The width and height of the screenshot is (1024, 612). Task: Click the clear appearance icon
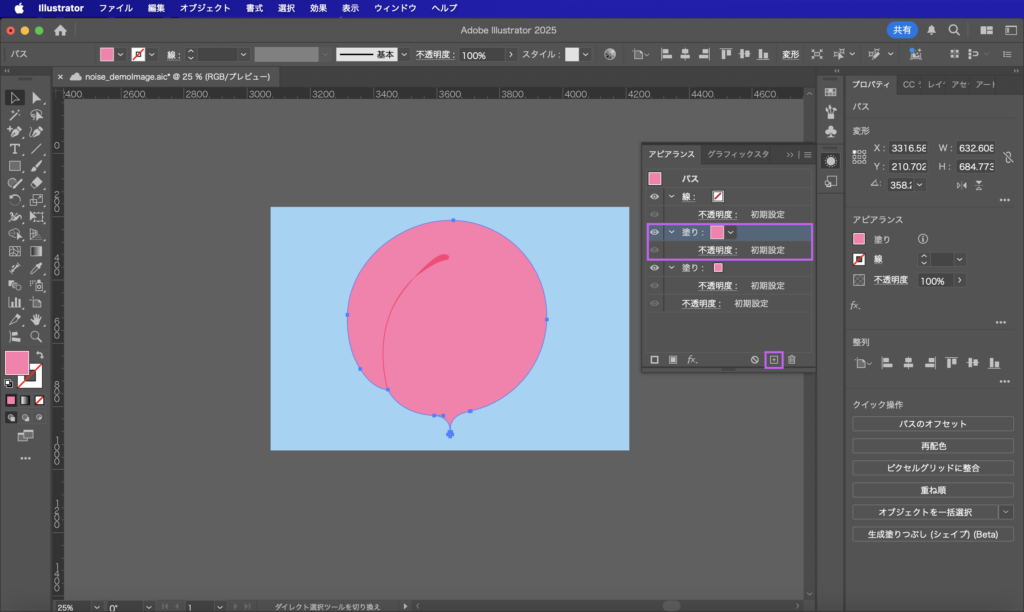click(x=754, y=360)
